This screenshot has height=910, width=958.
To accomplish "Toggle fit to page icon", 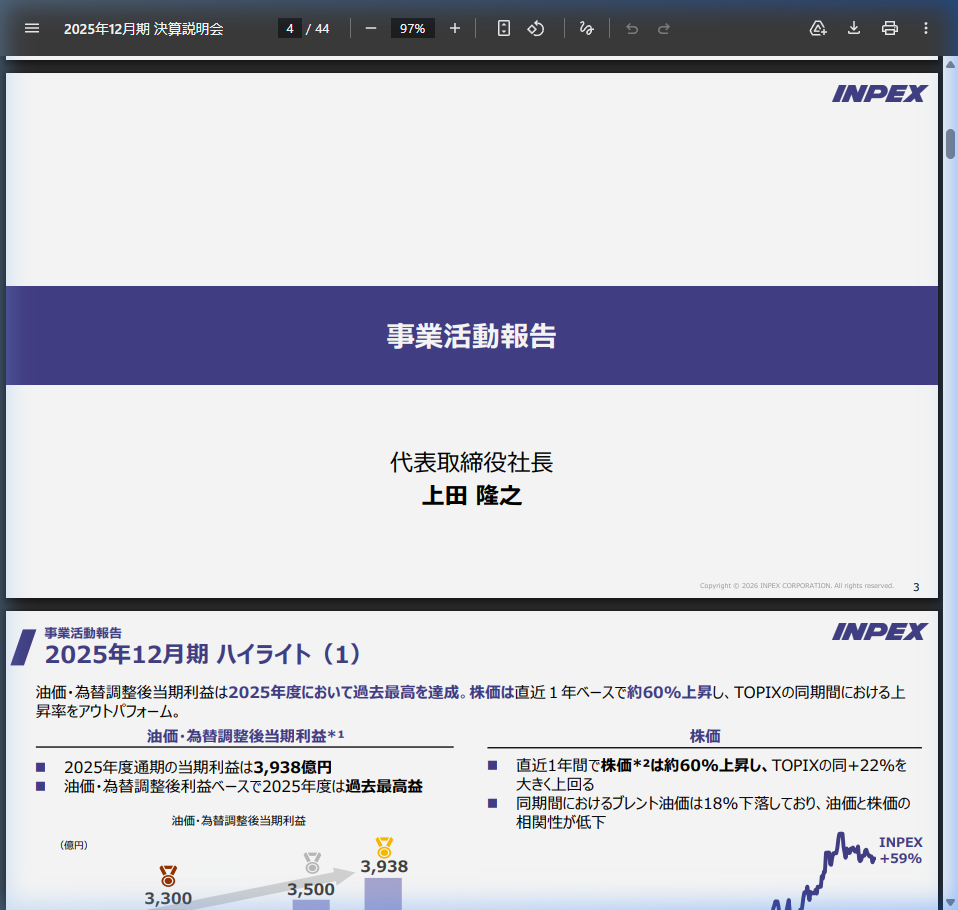I will pos(503,28).
